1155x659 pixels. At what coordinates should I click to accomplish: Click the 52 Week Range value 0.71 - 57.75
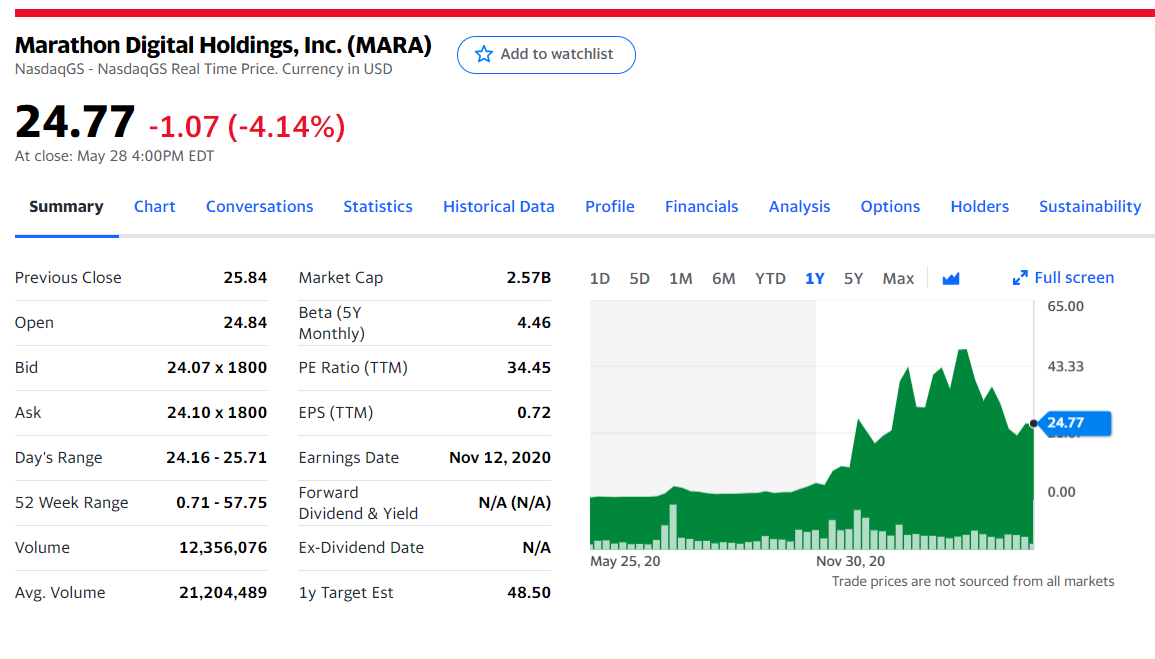coord(221,502)
